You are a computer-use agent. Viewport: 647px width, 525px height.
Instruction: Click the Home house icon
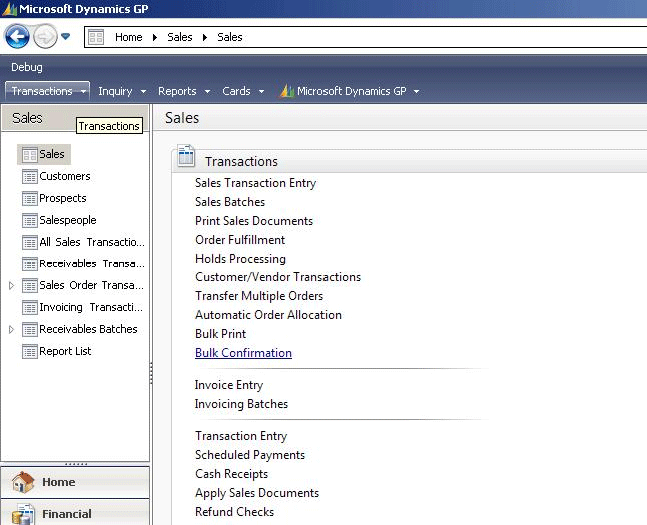coord(23,482)
